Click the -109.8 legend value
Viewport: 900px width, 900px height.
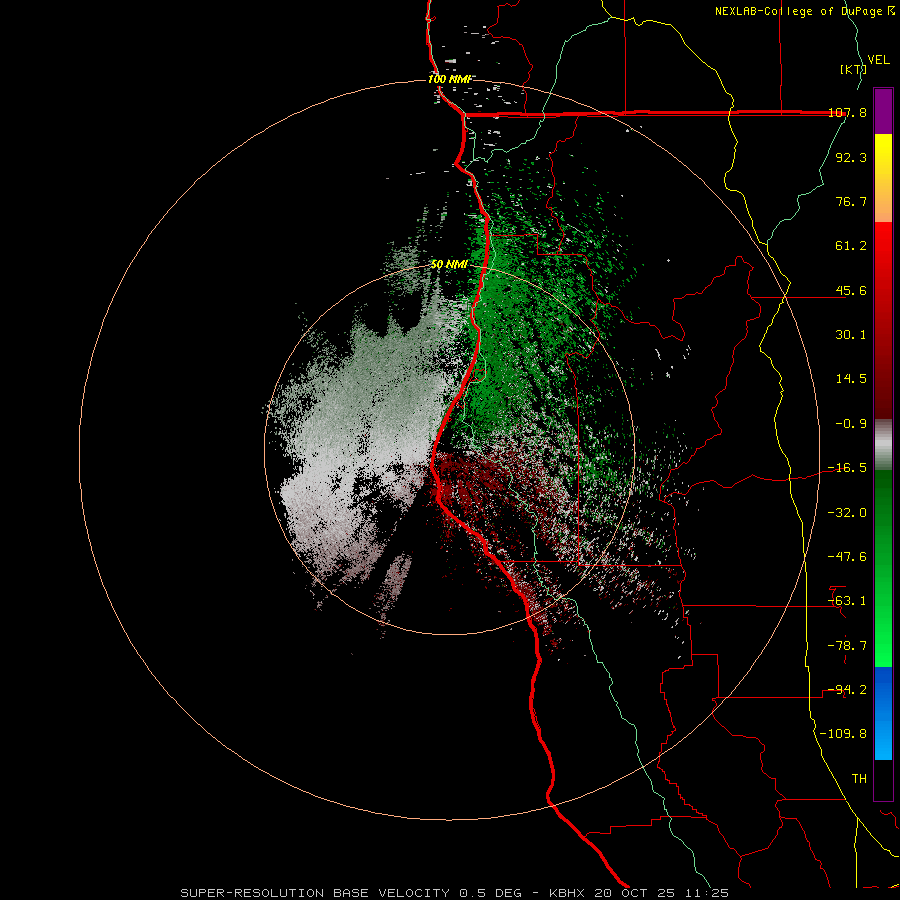(844, 734)
